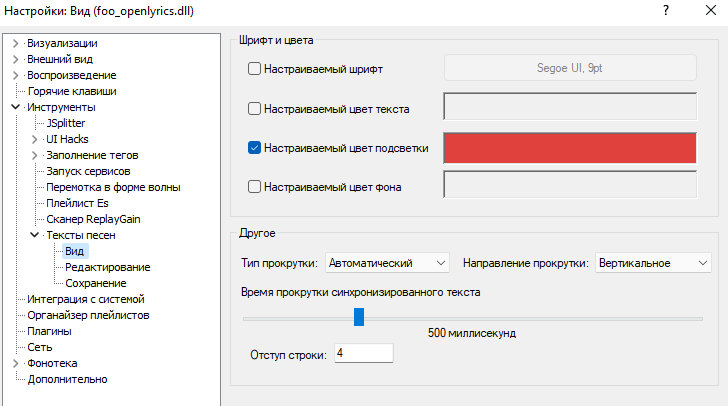The image size is (728, 406).
Task: Expand the Визуализации tree node
Action: (x=15, y=43)
